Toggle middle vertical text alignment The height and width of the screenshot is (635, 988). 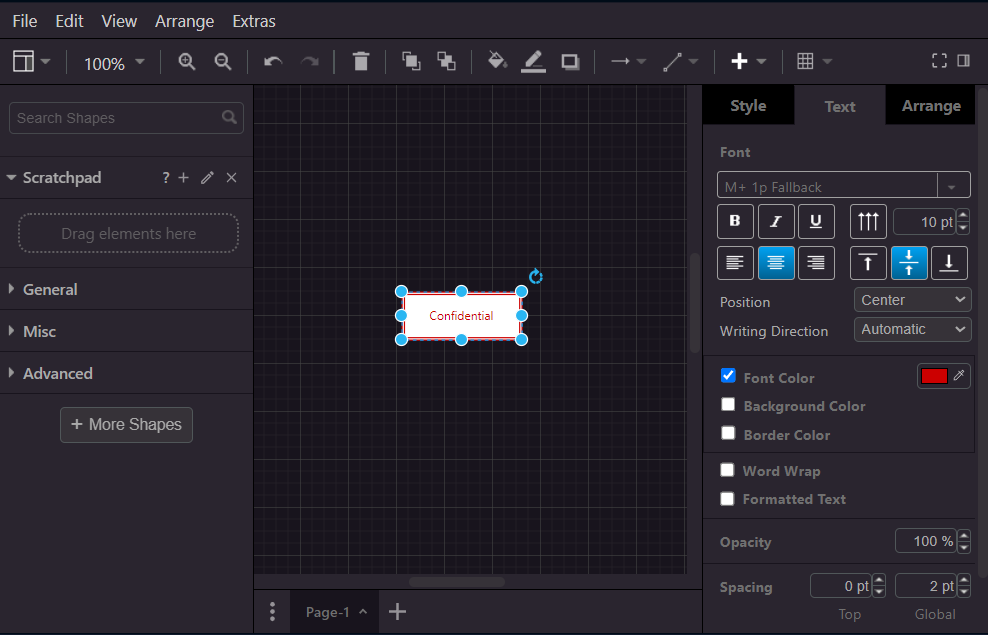(x=909, y=263)
